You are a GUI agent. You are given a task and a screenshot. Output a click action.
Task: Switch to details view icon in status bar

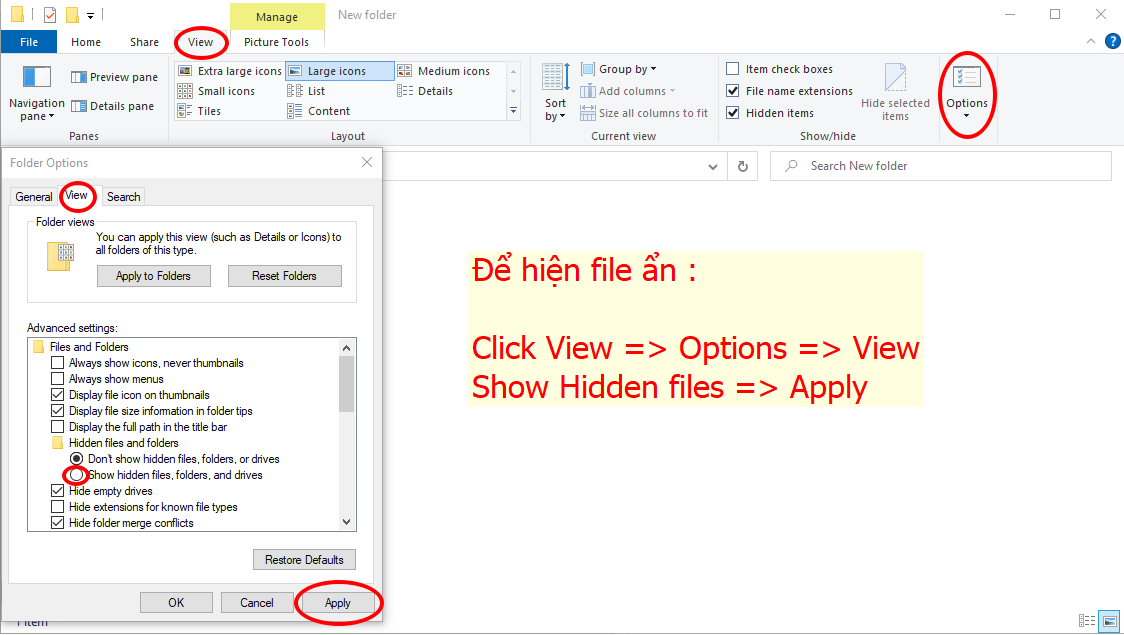(1087, 621)
